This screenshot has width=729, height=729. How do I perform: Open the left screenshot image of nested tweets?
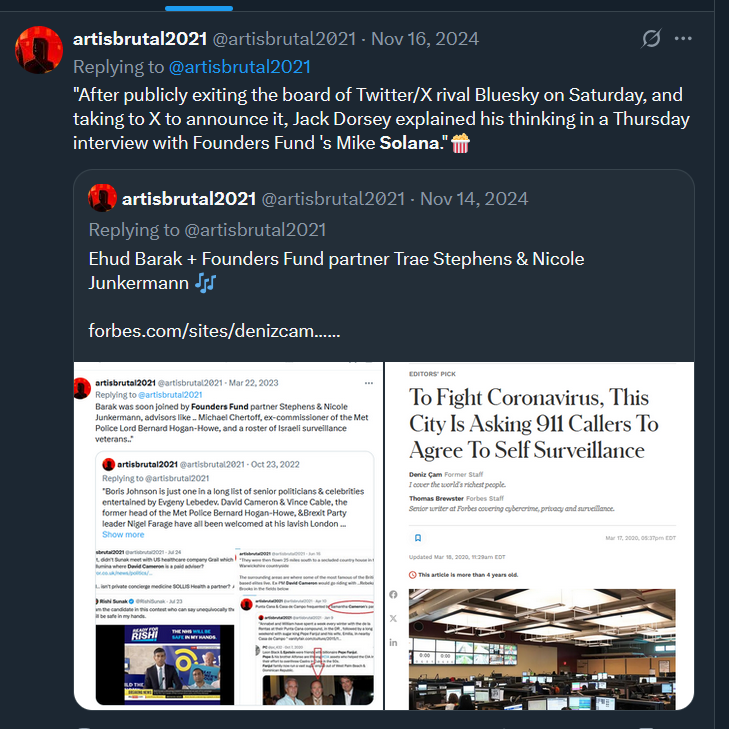click(228, 536)
